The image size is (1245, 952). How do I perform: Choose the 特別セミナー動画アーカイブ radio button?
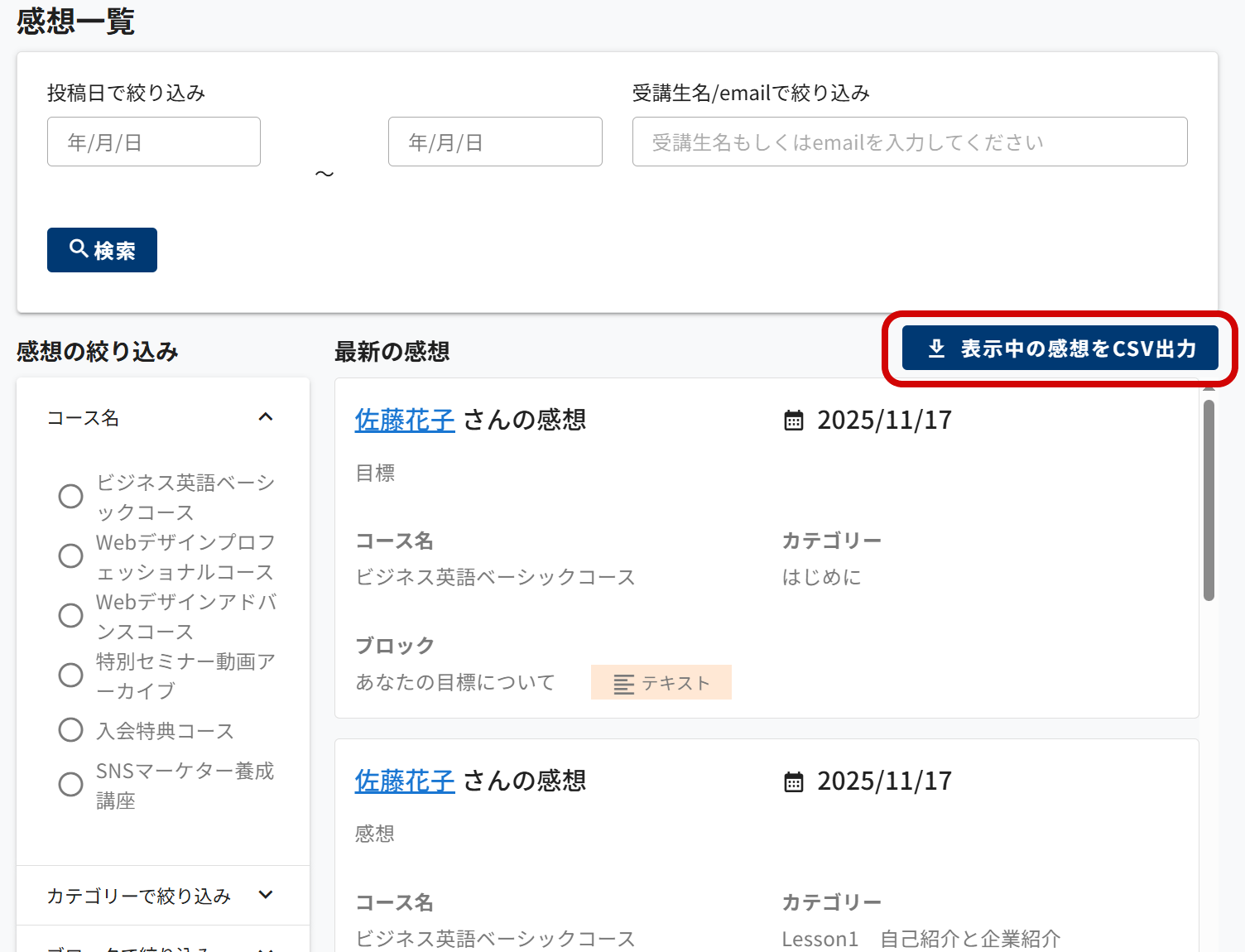tap(71, 676)
